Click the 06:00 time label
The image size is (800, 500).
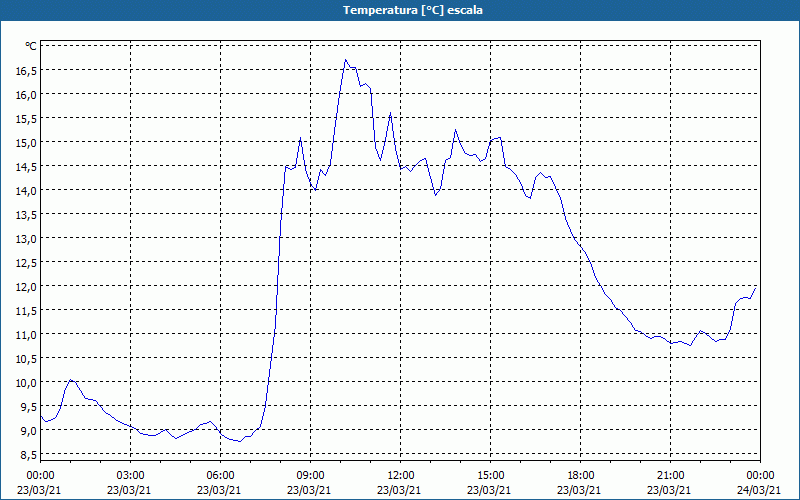[x=220, y=475]
